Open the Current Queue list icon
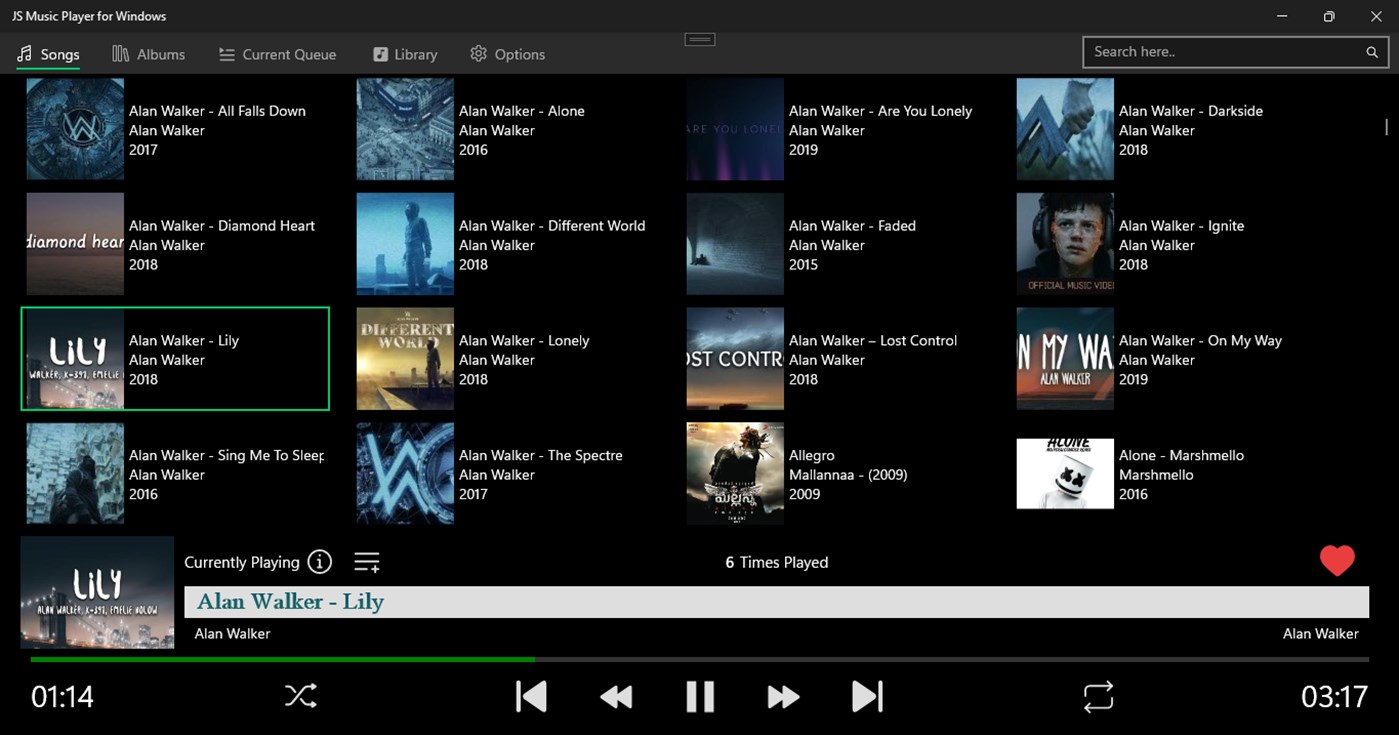The height and width of the screenshot is (735, 1399). pos(226,53)
